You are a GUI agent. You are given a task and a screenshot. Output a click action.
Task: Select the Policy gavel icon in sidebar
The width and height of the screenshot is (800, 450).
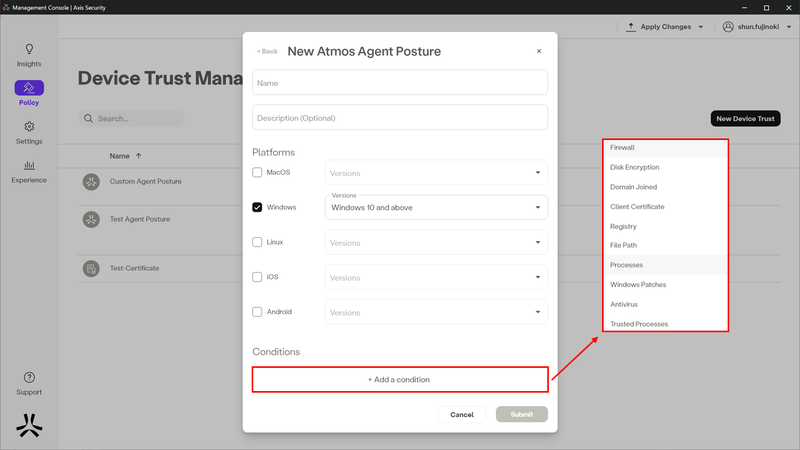(29, 88)
